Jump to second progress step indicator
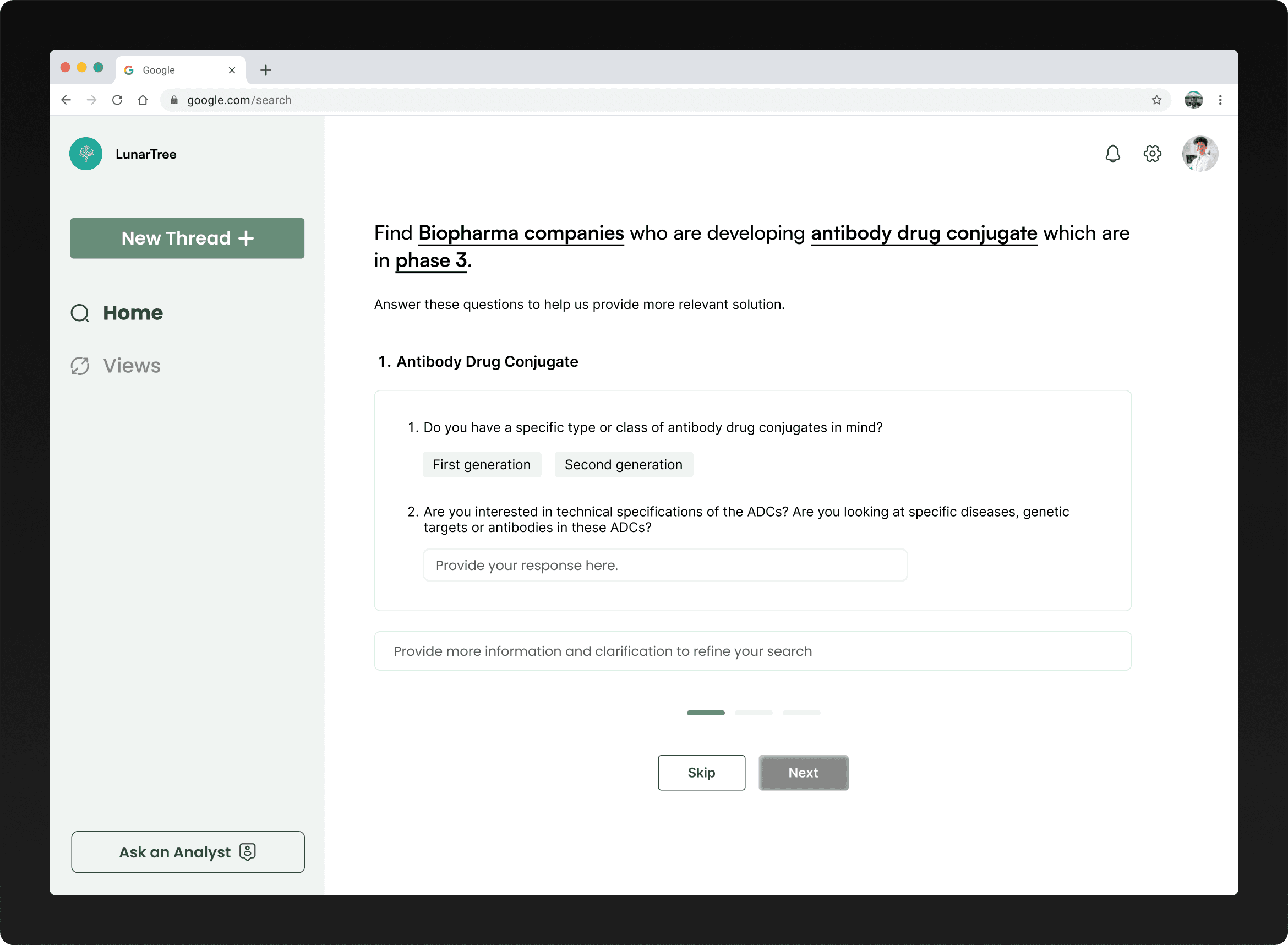The height and width of the screenshot is (945, 1288). [753, 713]
